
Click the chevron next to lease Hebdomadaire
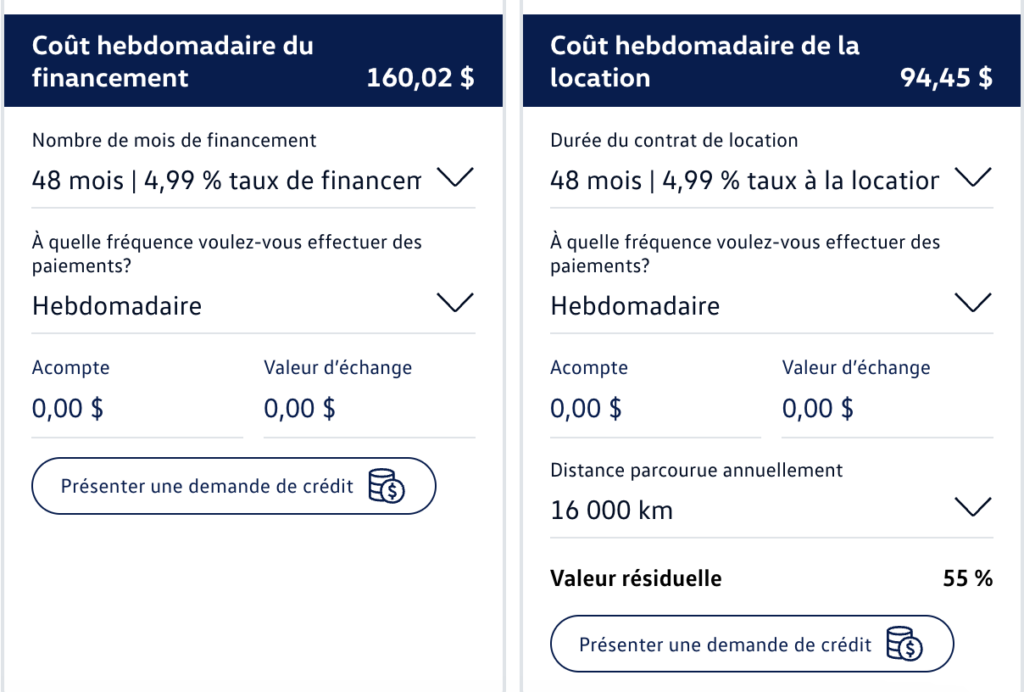tap(973, 303)
